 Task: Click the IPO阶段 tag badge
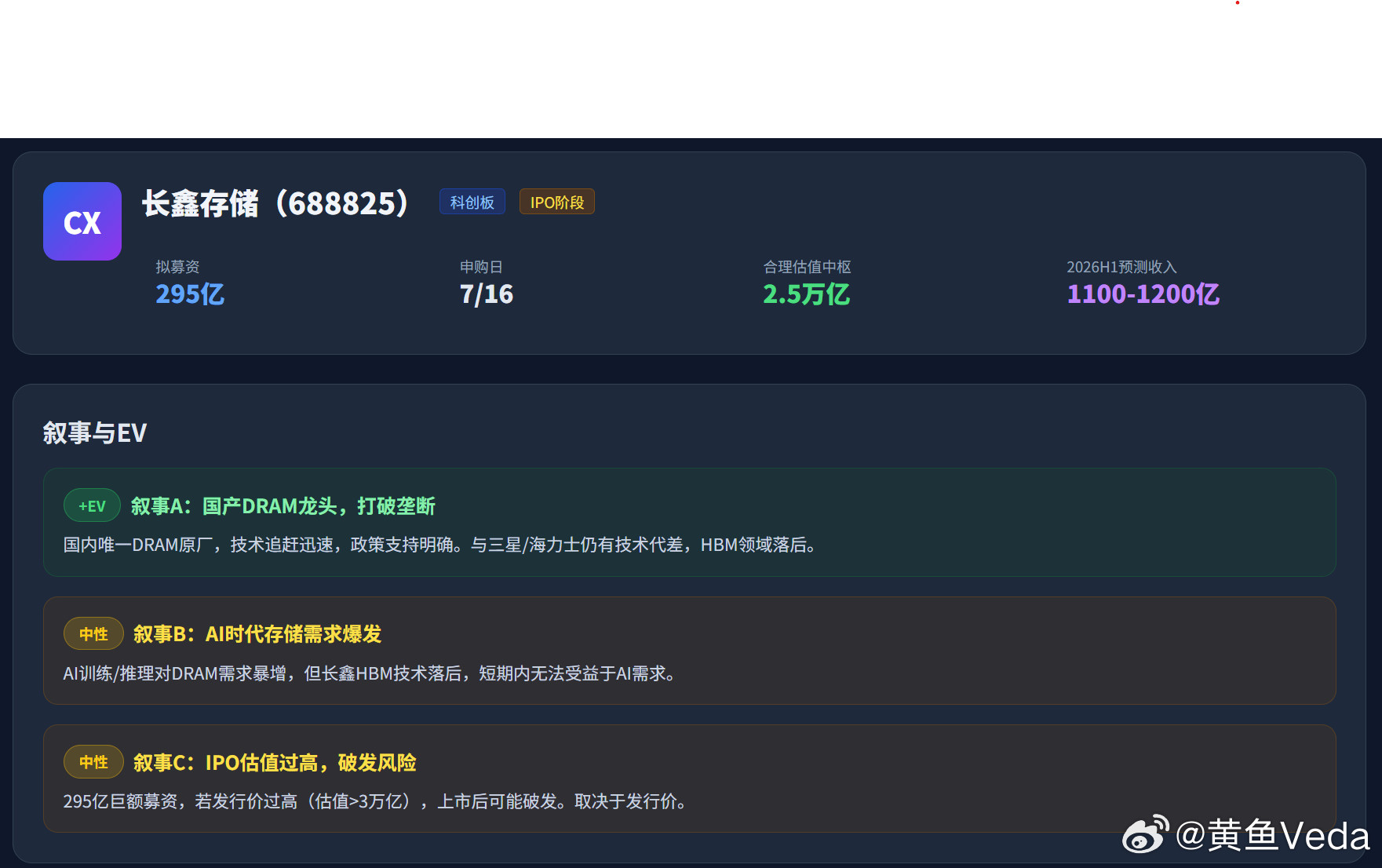[557, 202]
